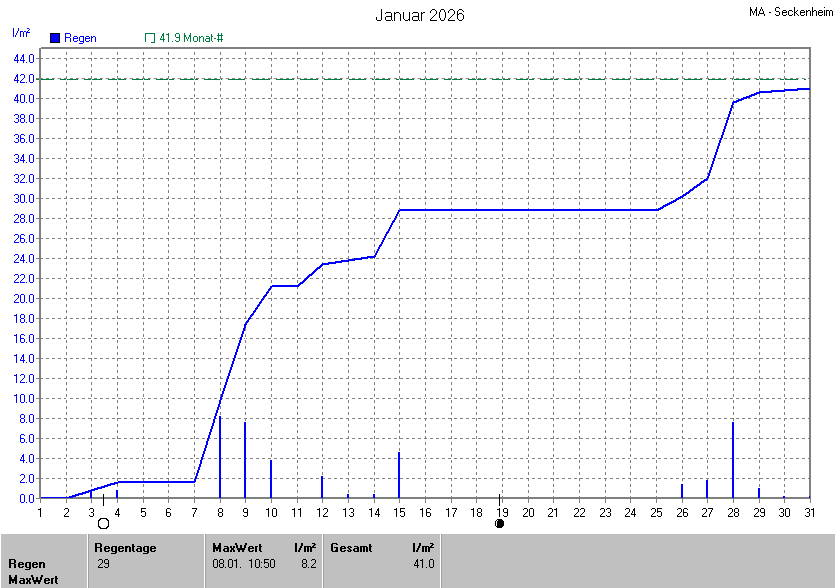835x588 pixels.
Task: Click the rain bar at day 15
Action: 399,475
